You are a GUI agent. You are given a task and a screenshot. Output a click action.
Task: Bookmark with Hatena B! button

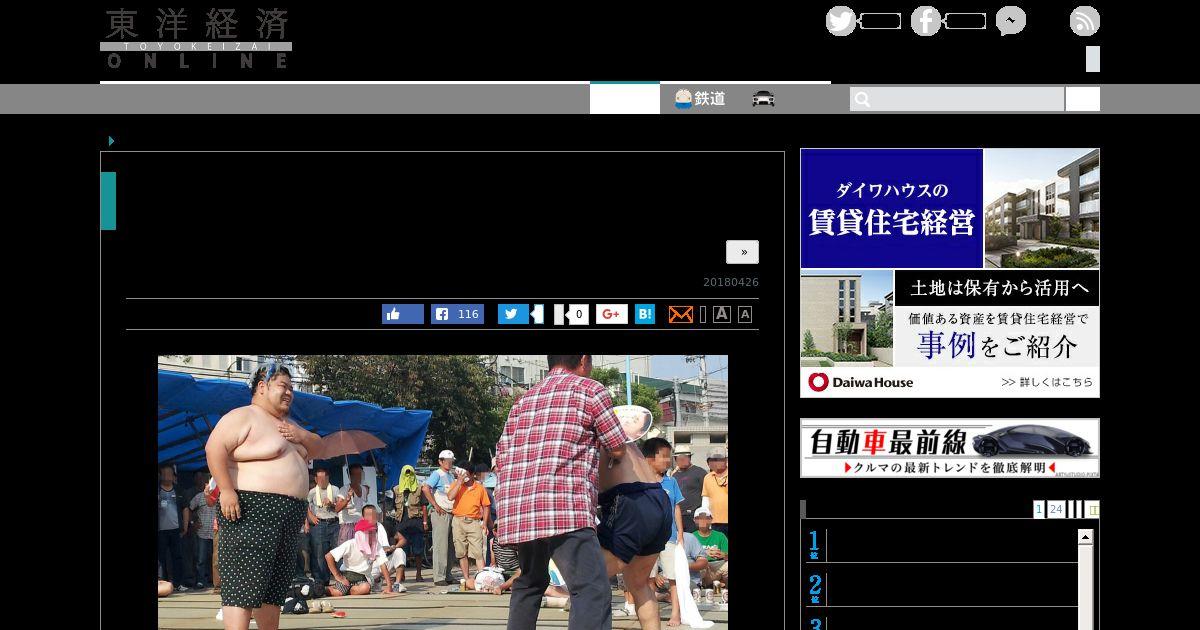(x=645, y=314)
